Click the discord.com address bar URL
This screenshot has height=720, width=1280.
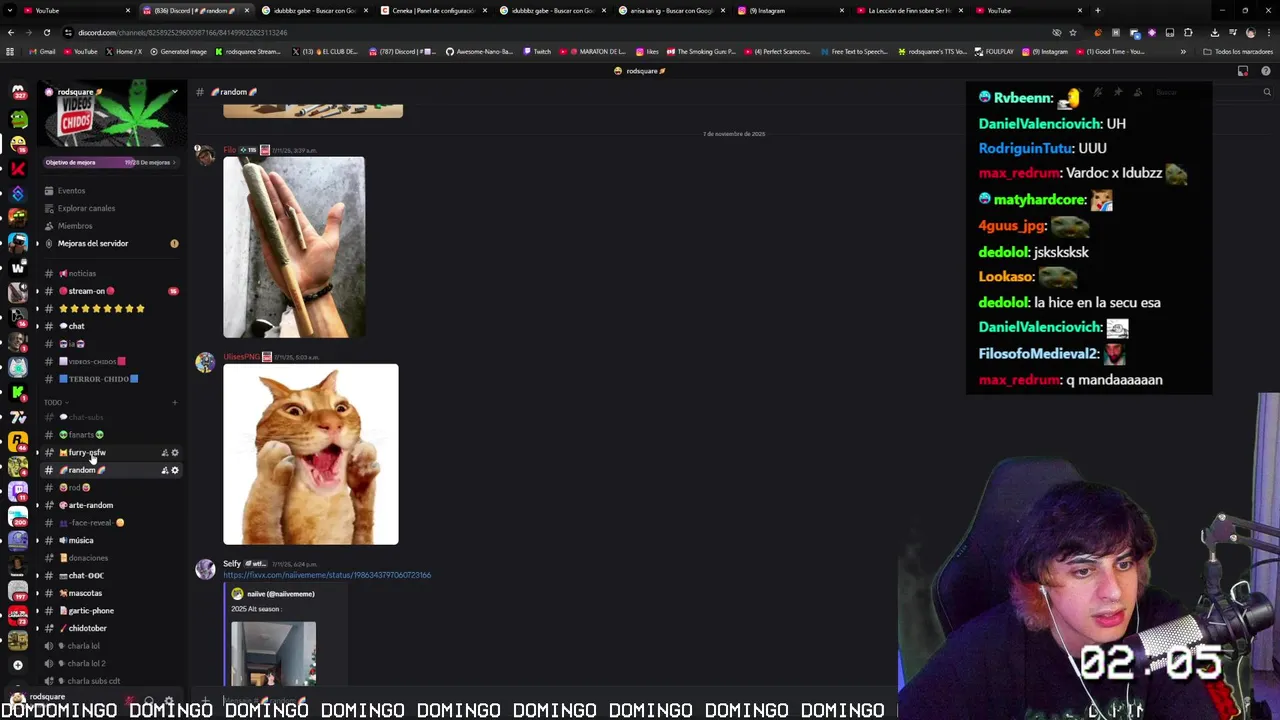[182, 32]
